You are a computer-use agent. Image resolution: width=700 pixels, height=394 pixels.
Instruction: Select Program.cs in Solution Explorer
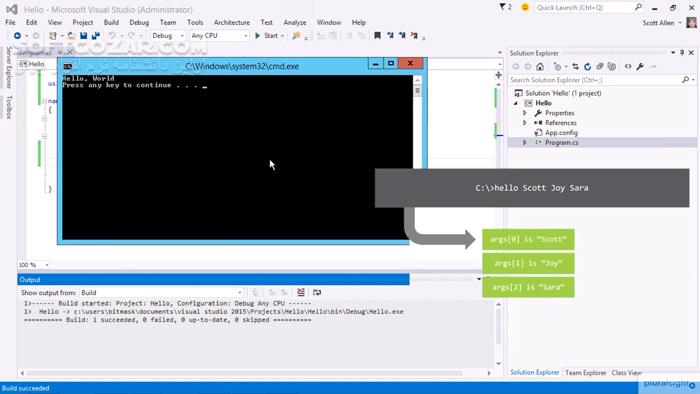click(562, 142)
